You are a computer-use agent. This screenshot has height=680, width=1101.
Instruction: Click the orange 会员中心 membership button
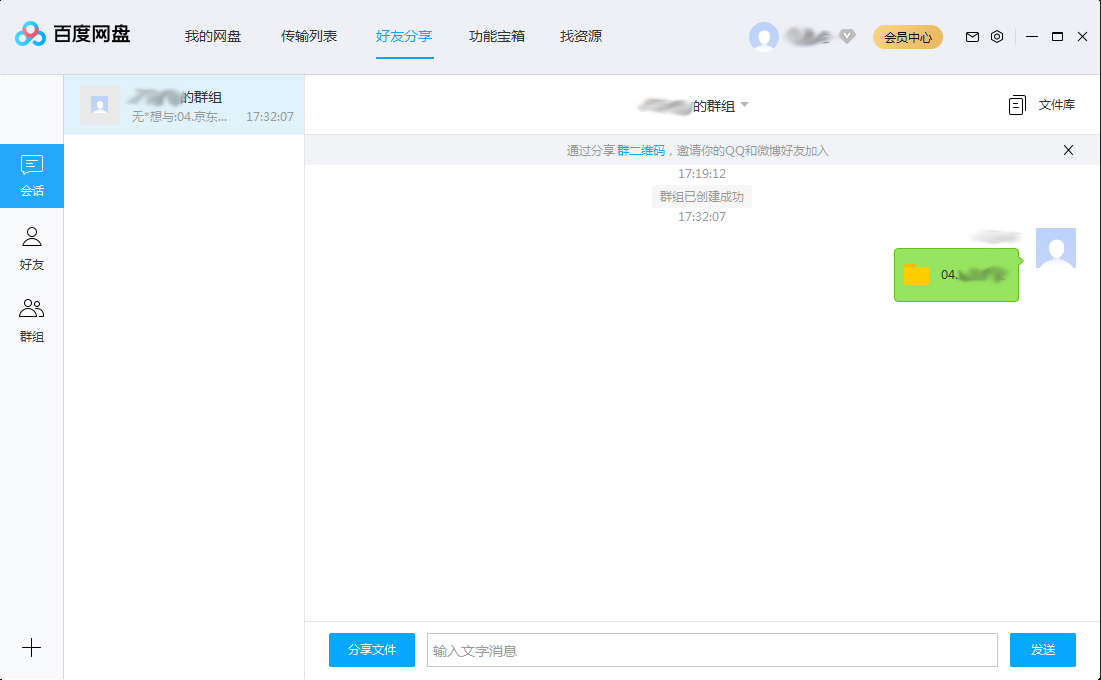coord(907,36)
